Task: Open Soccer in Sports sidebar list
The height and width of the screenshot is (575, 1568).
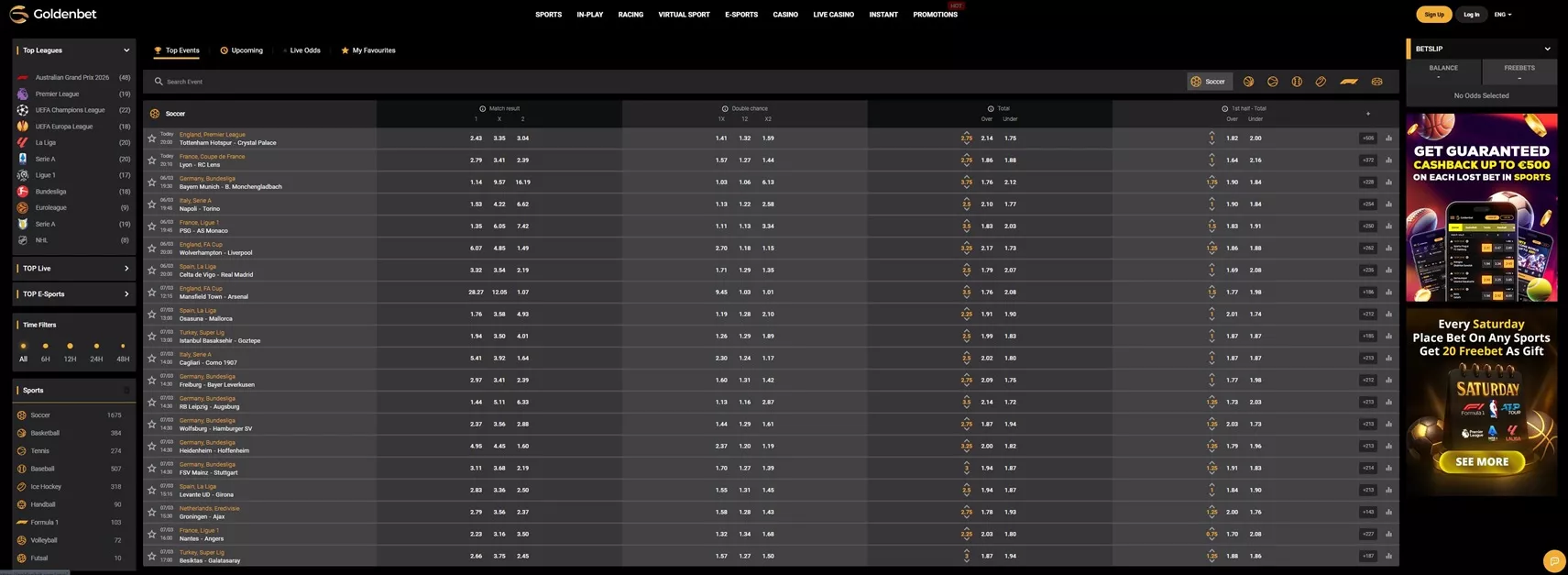Action: click(x=73, y=415)
